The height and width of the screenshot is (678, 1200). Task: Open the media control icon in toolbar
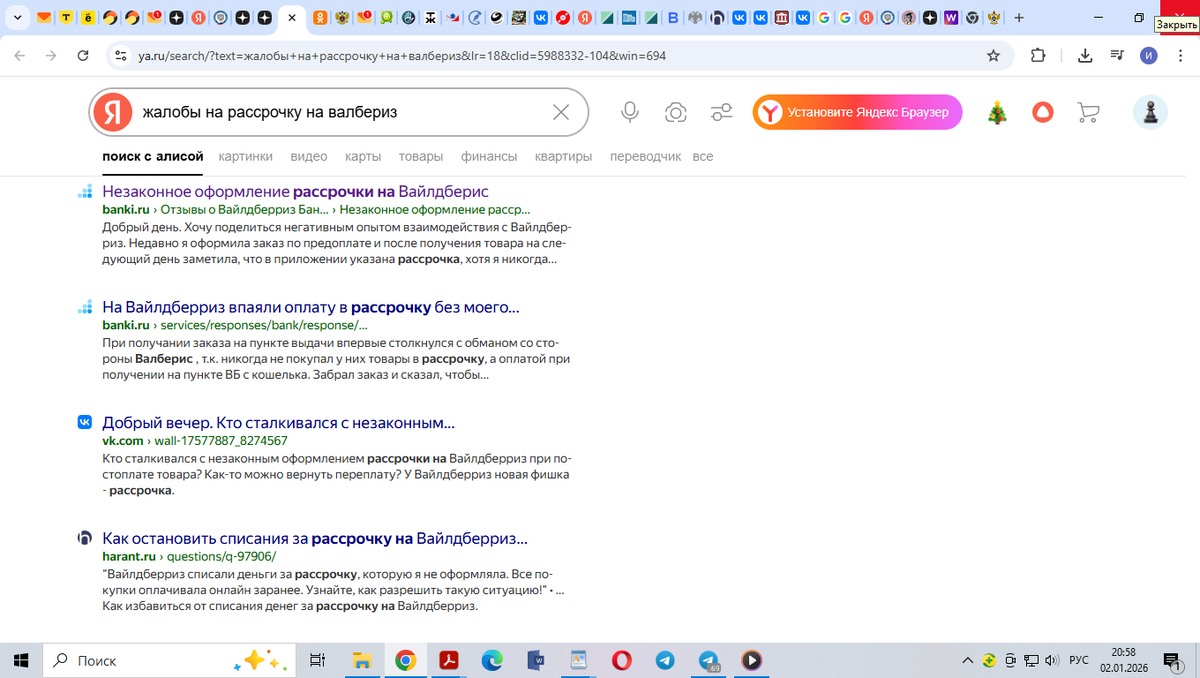pos(1118,56)
